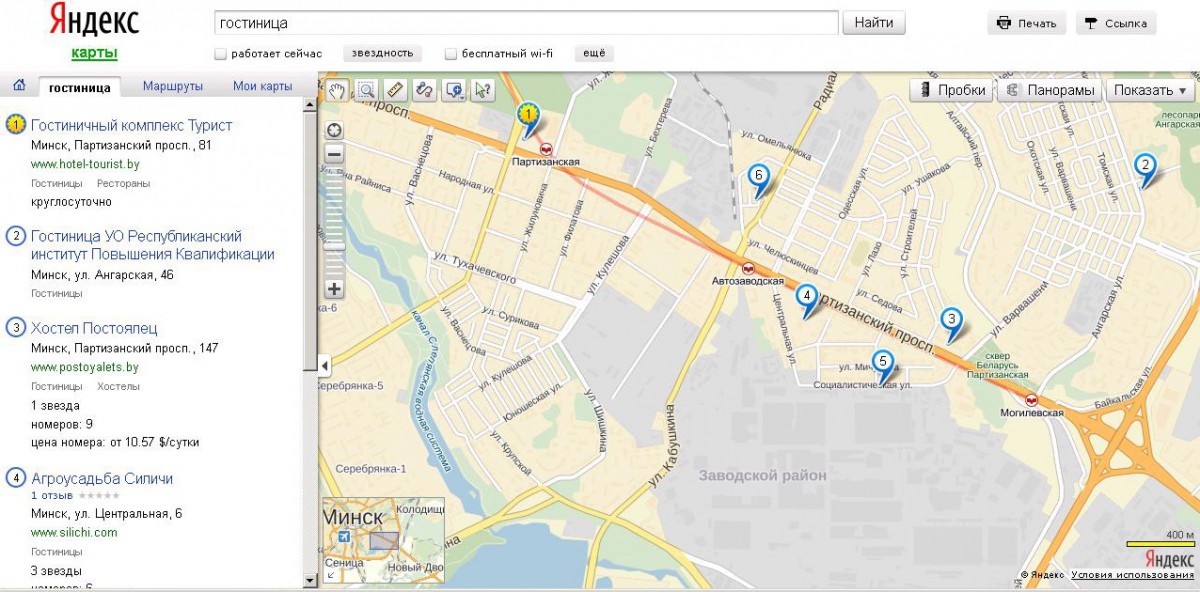Click the add placemark tool
The width and height of the screenshot is (1200, 592).
[x=455, y=90]
